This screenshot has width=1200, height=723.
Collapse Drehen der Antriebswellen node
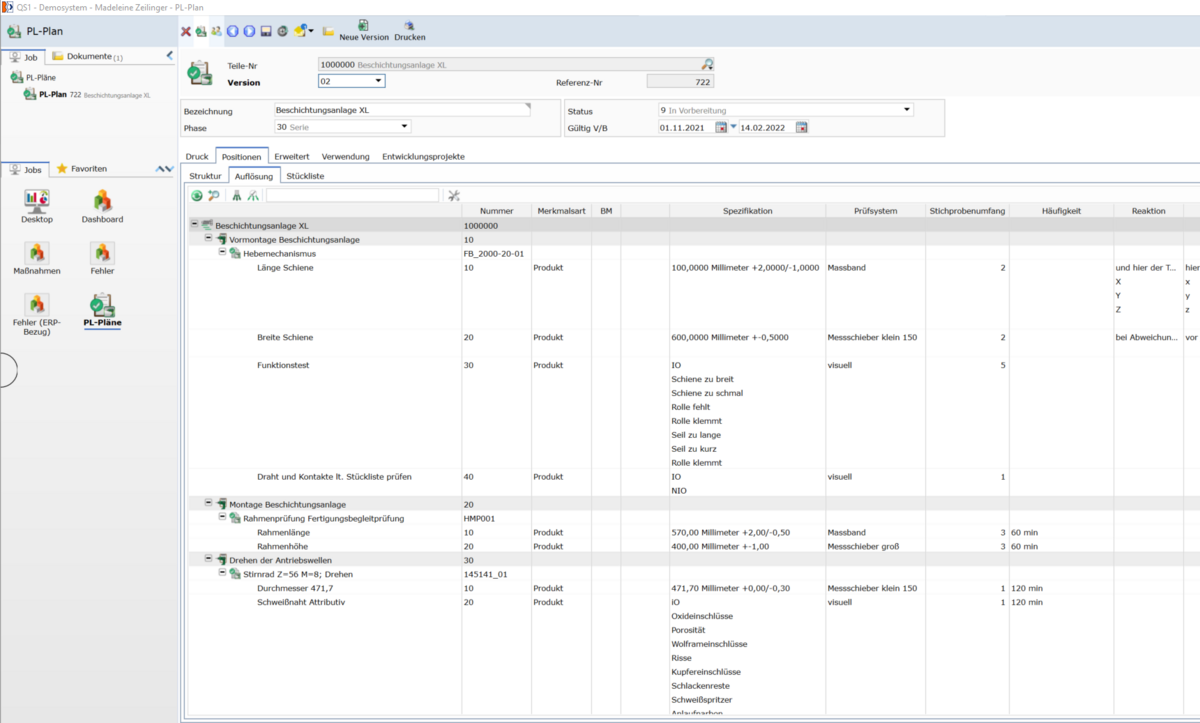pyautogui.click(x=208, y=560)
